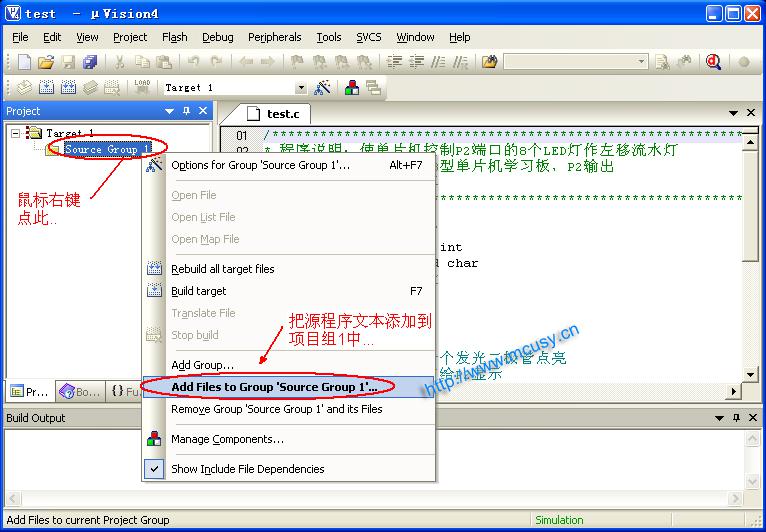Viewport: 766px width, 532px height.
Task: Click the breakpoint circle icon in toolbar
Action: click(744, 62)
